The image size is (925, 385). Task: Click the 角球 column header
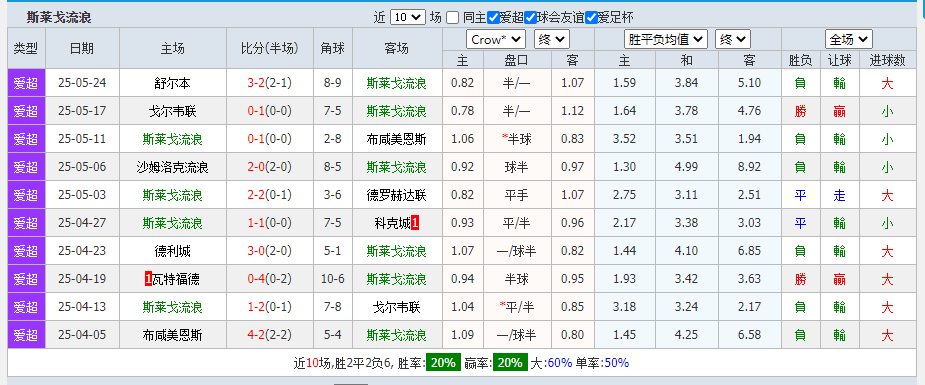click(333, 48)
